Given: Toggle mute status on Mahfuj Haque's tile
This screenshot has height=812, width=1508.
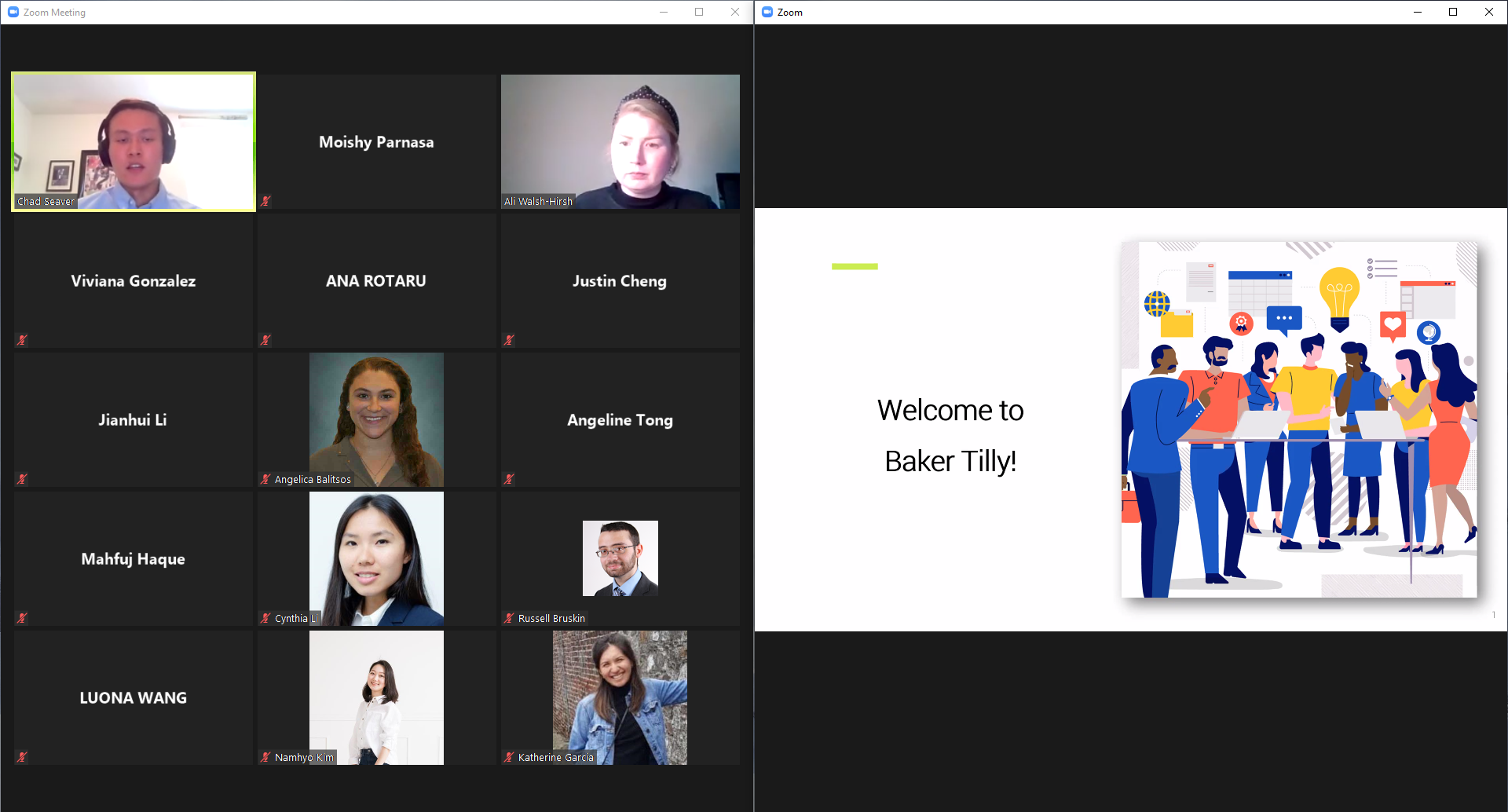Looking at the screenshot, I should point(22,618).
